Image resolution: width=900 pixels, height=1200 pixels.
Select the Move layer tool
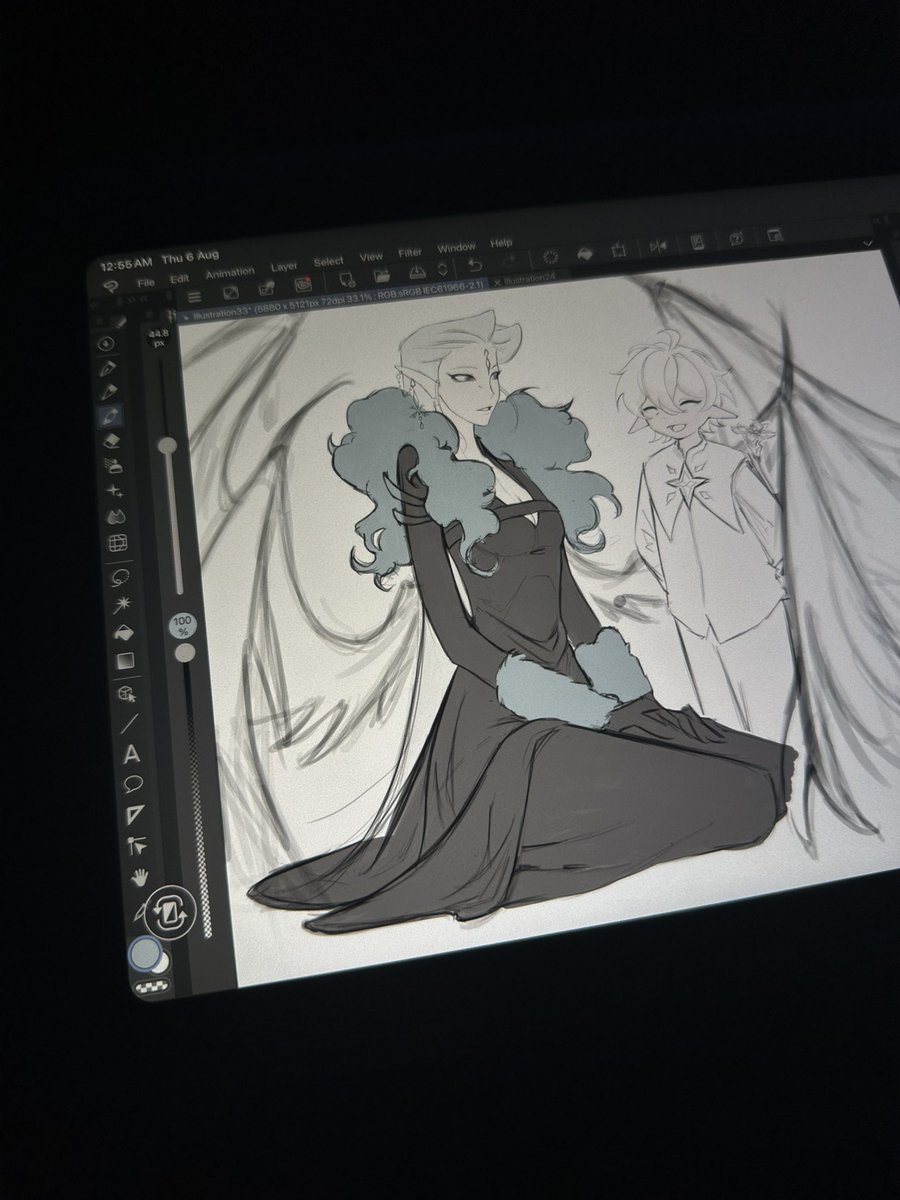tap(137, 845)
